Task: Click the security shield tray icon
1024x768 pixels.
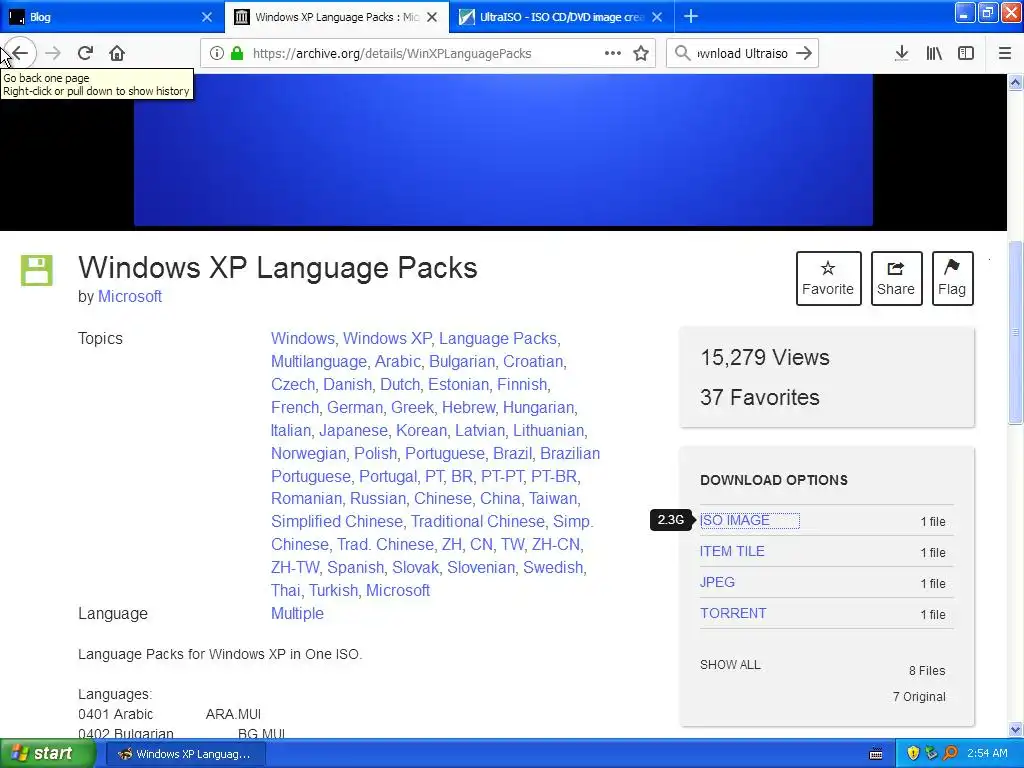Action: click(x=913, y=754)
